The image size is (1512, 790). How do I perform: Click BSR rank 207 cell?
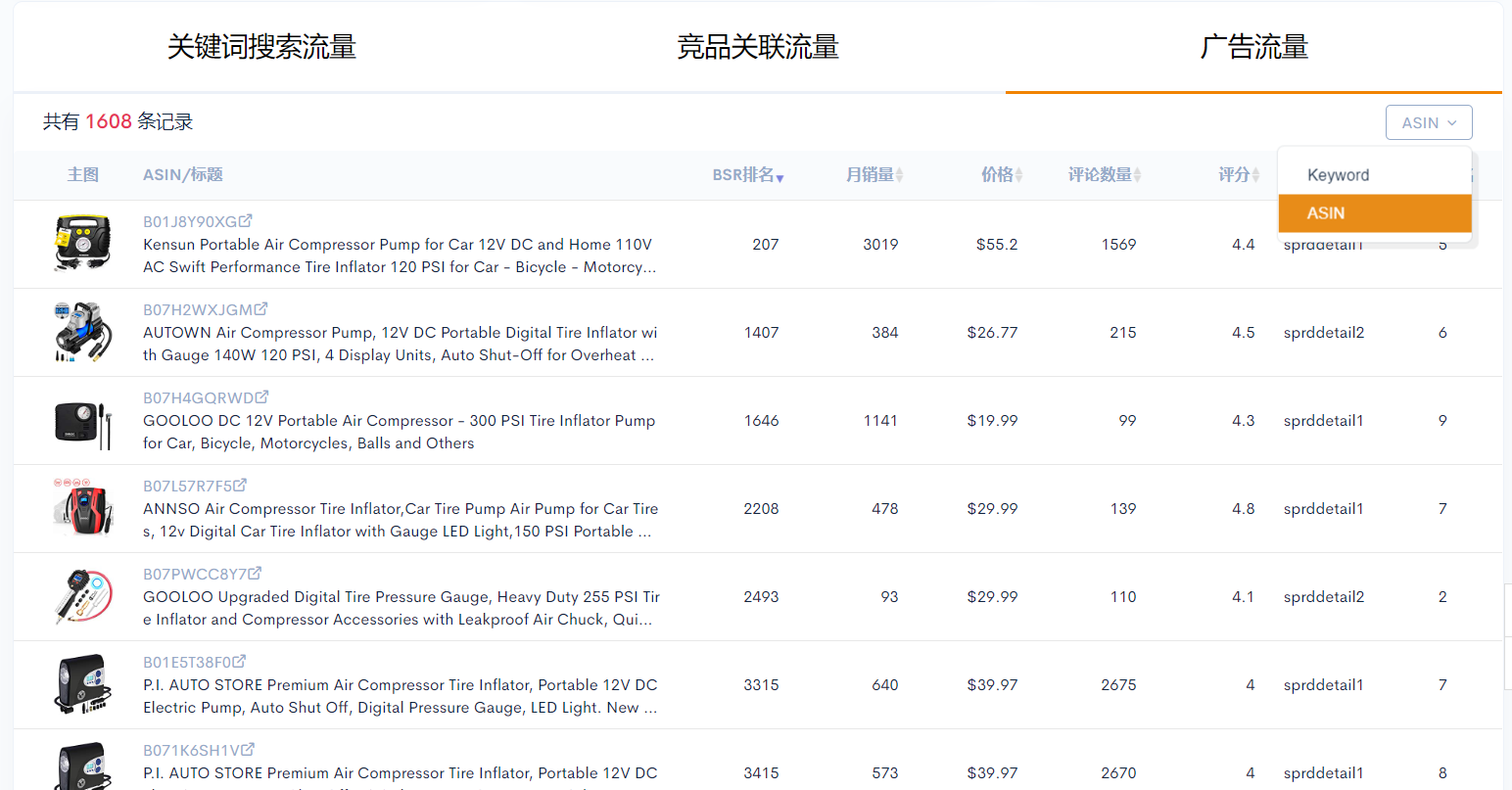point(766,245)
